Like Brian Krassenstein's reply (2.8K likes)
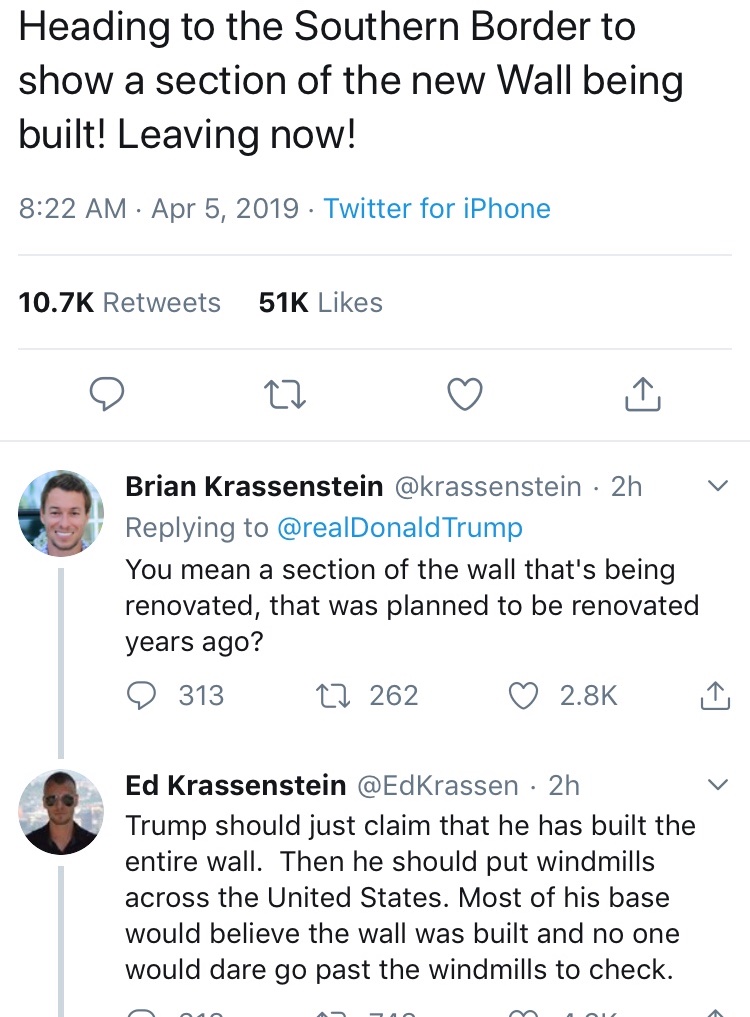This screenshot has width=750, height=1017. 524,696
